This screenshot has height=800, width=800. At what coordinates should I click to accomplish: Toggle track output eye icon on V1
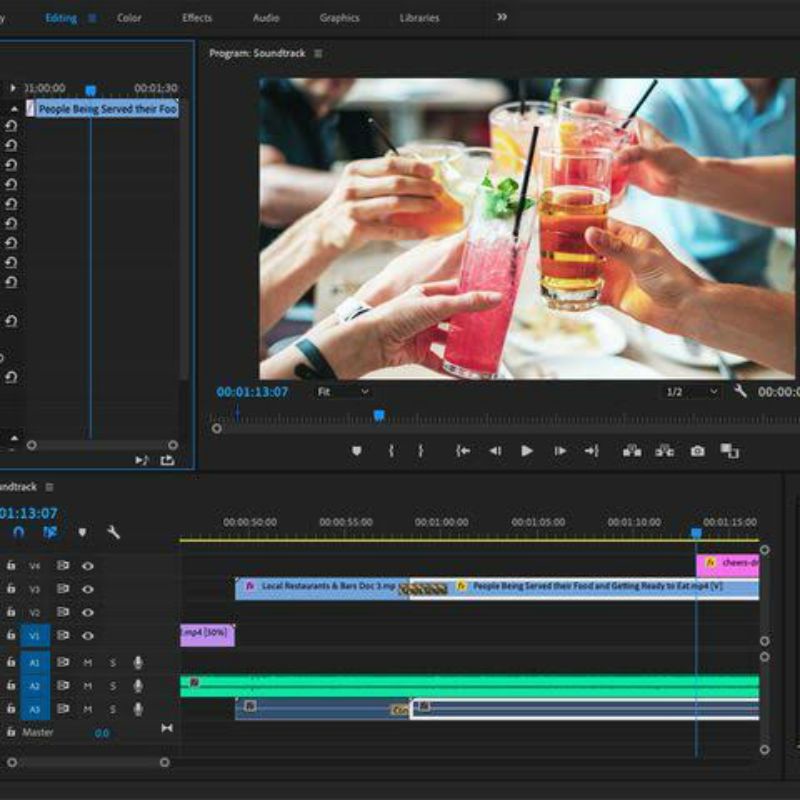(x=88, y=636)
